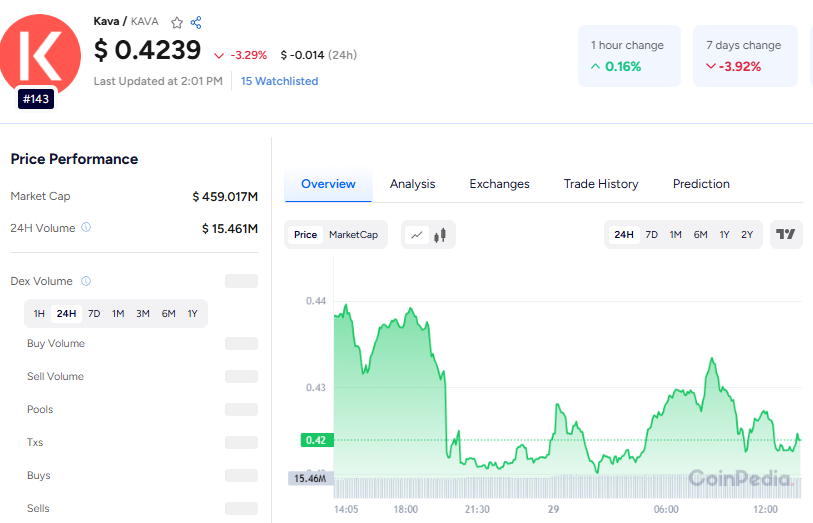Screen dimensions: 813x523
Task: Add Kava to favorites with star icon
Action: (177, 22)
